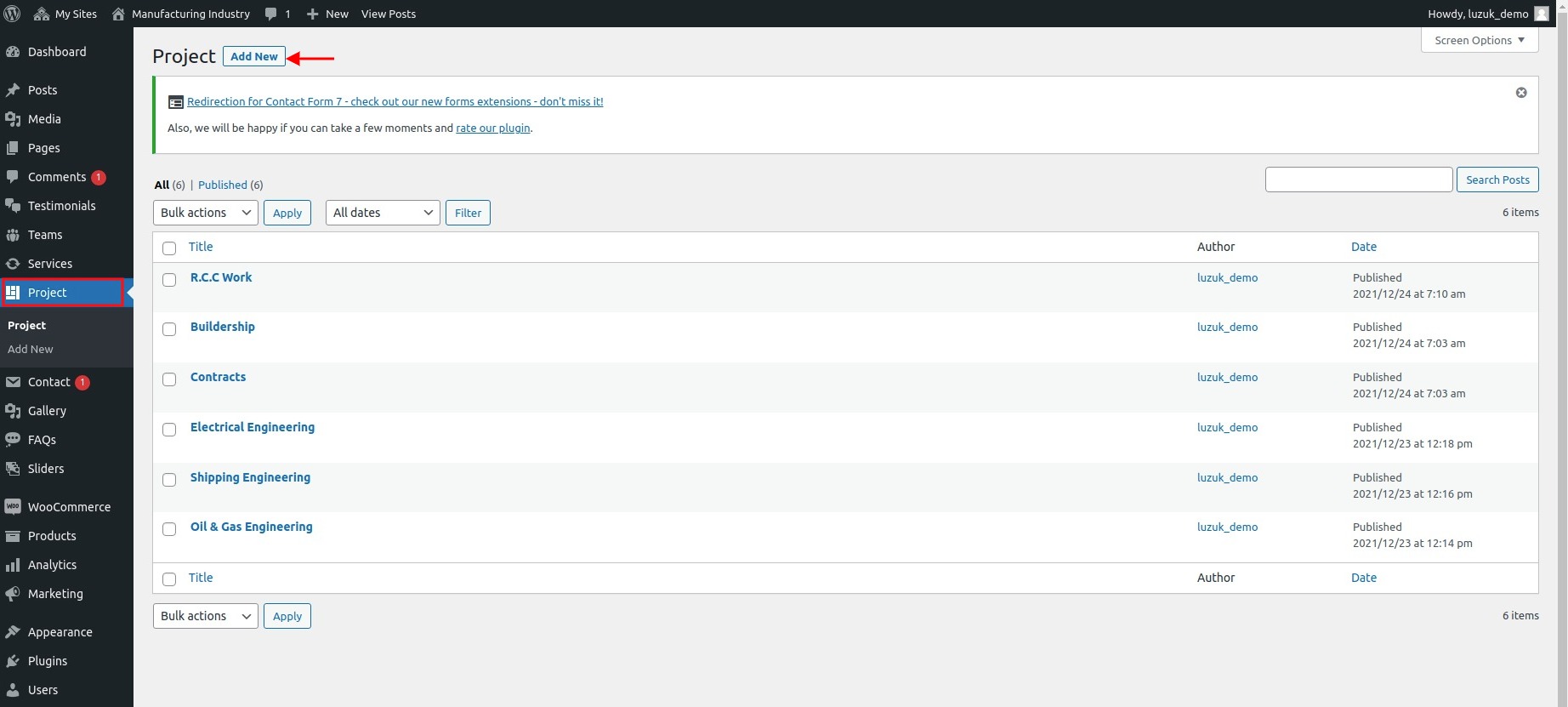Screen dimensions: 1568x707
Task: Click the user avatar next to Howdy
Action: [x=1541, y=14]
